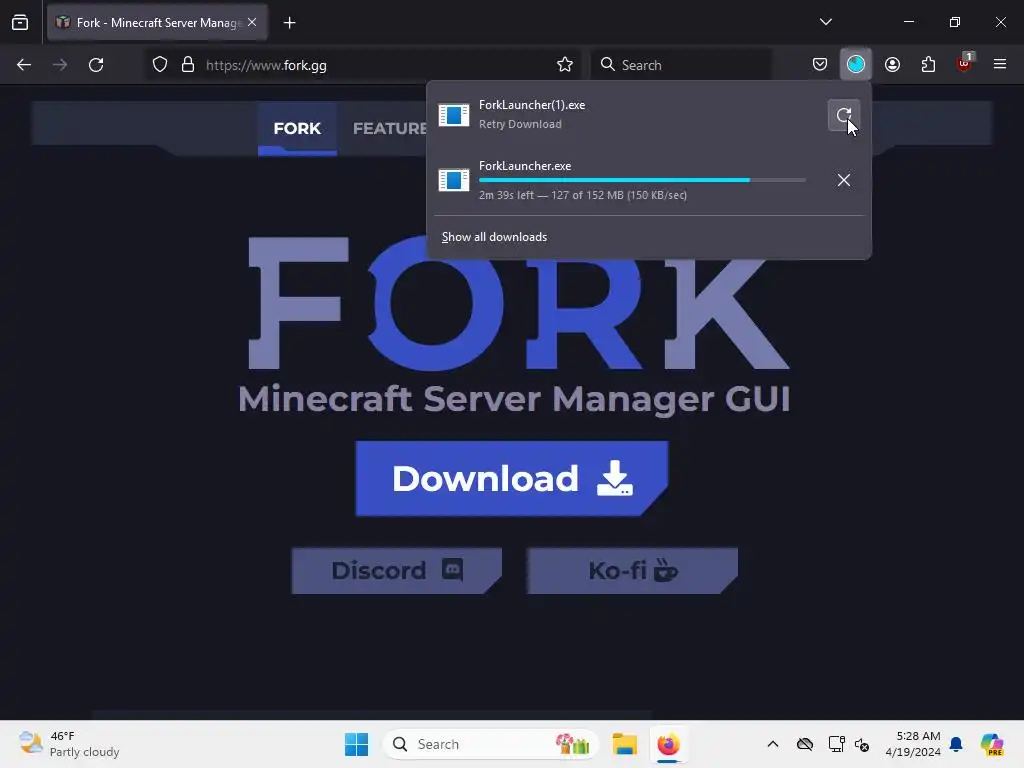
Task: Open network display tray icon
Action: pyautogui.click(x=836, y=744)
